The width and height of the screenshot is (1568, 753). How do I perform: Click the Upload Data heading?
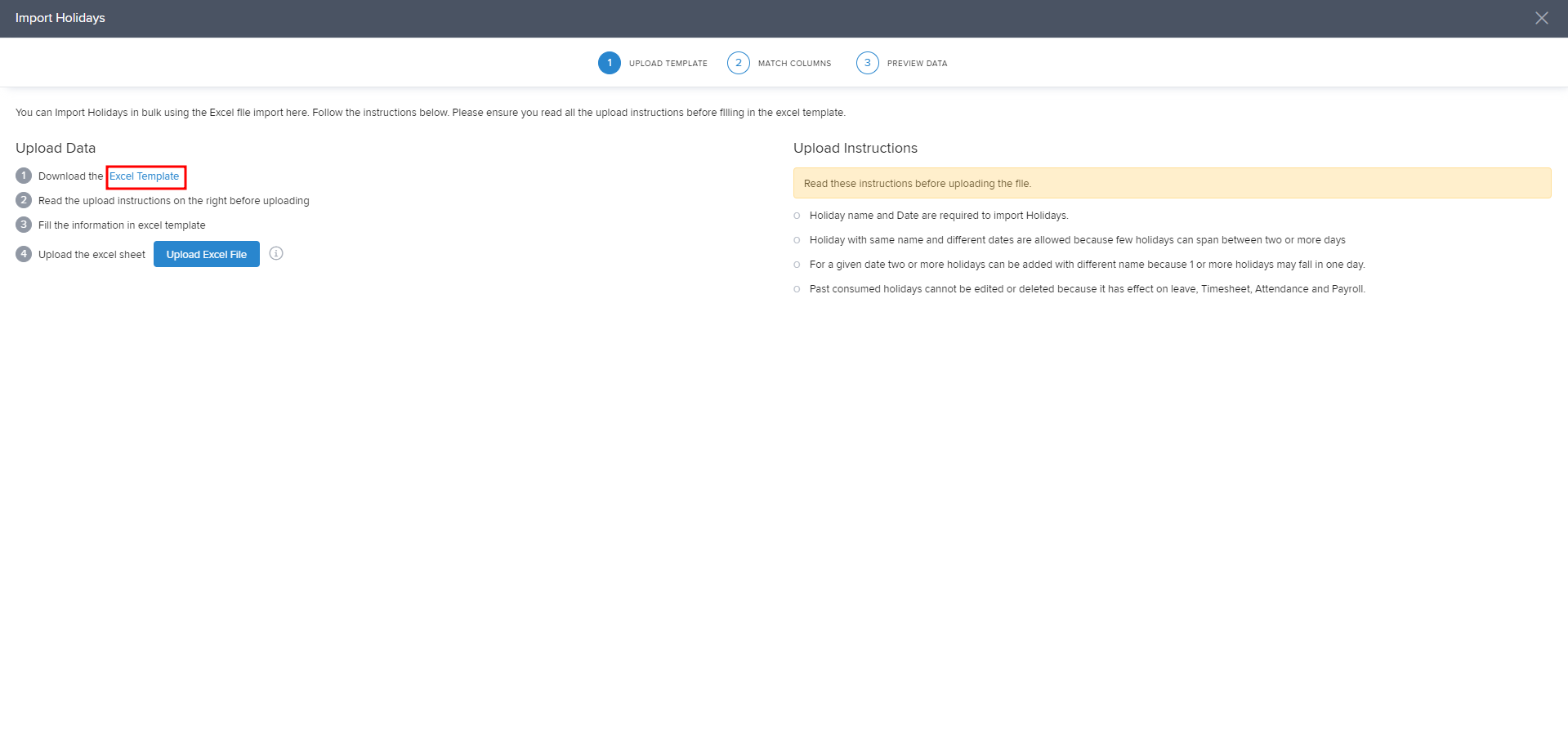[x=56, y=148]
